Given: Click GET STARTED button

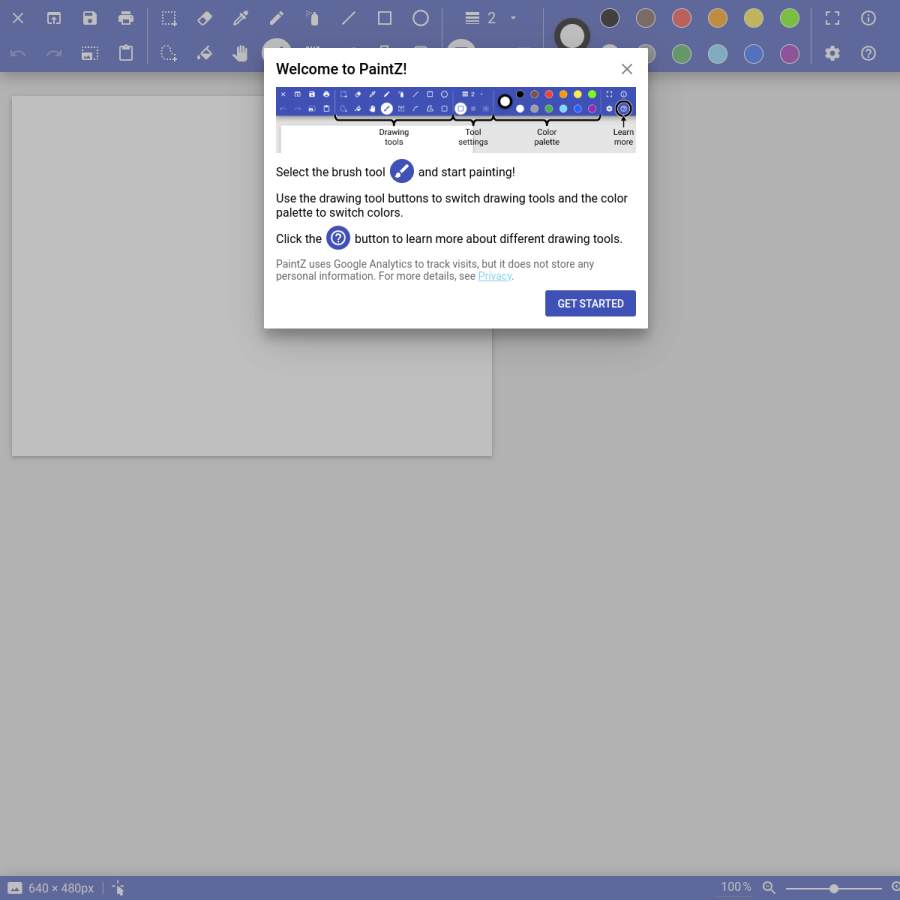Looking at the screenshot, I should click(x=590, y=303).
